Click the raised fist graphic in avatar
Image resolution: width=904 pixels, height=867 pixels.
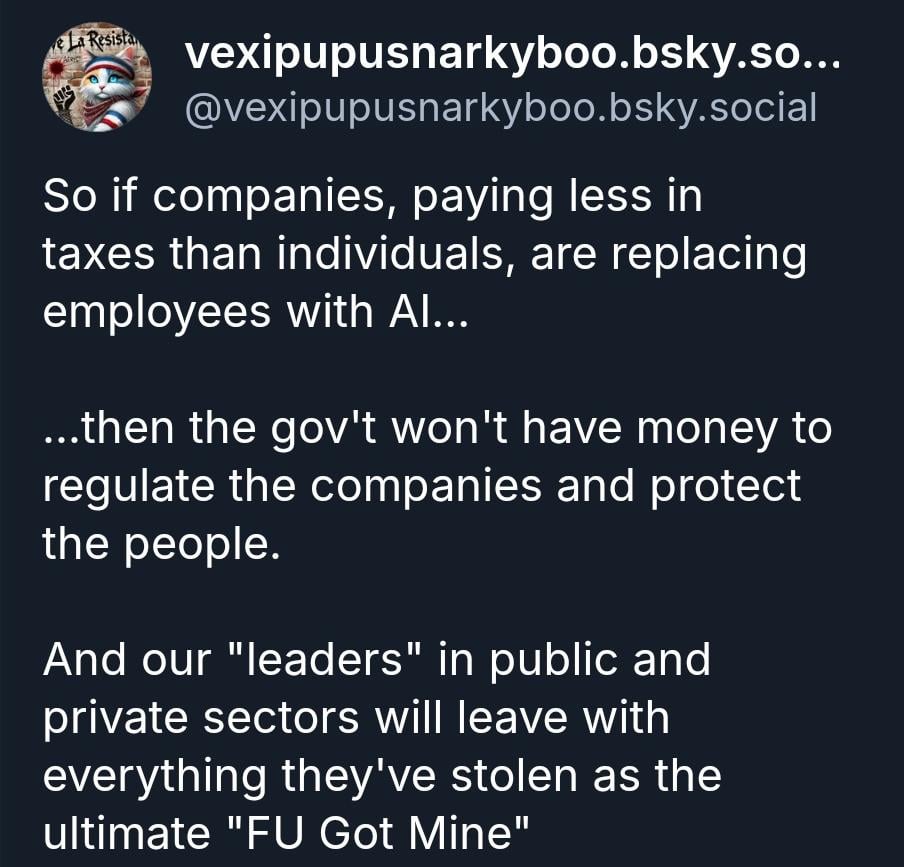point(66,101)
